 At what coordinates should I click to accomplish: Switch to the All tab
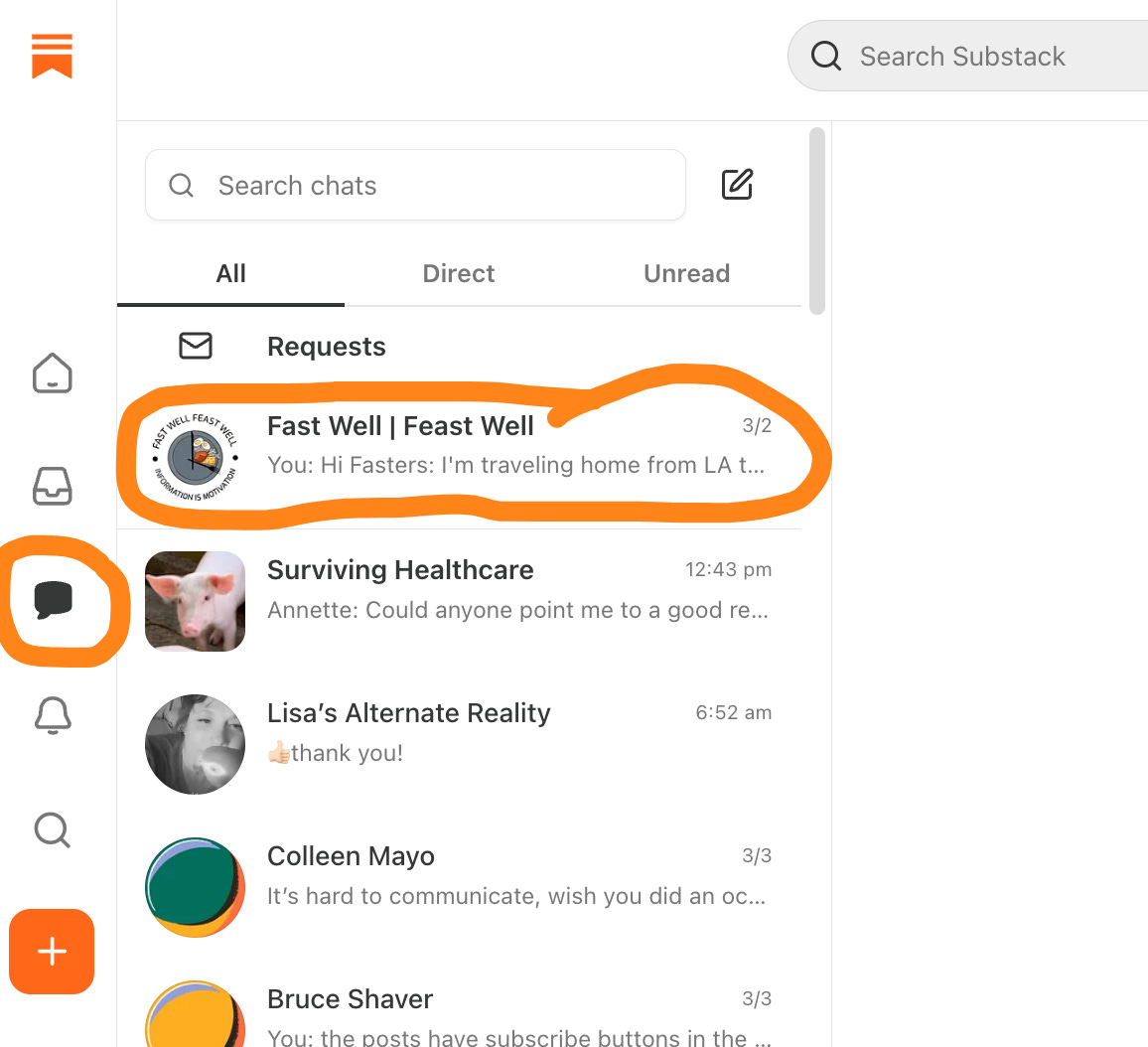click(x=230, y=274)
